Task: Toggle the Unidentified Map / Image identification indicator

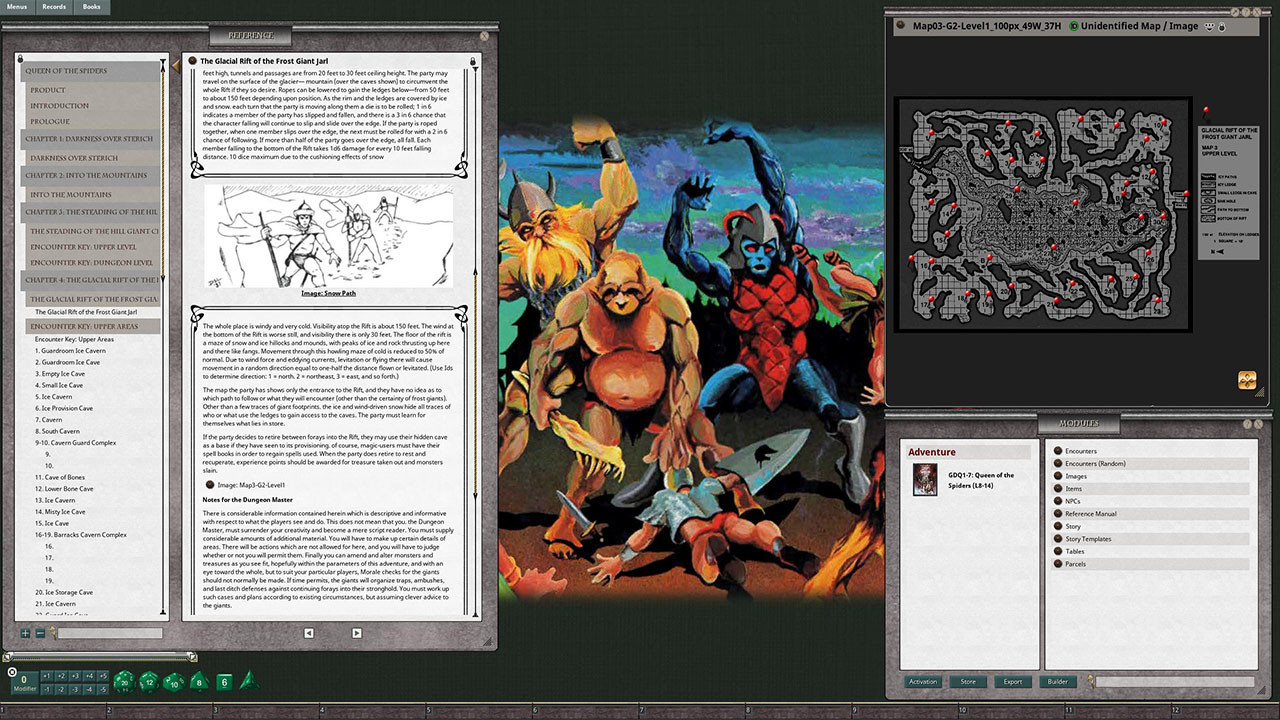Action: click(1074, 26)
